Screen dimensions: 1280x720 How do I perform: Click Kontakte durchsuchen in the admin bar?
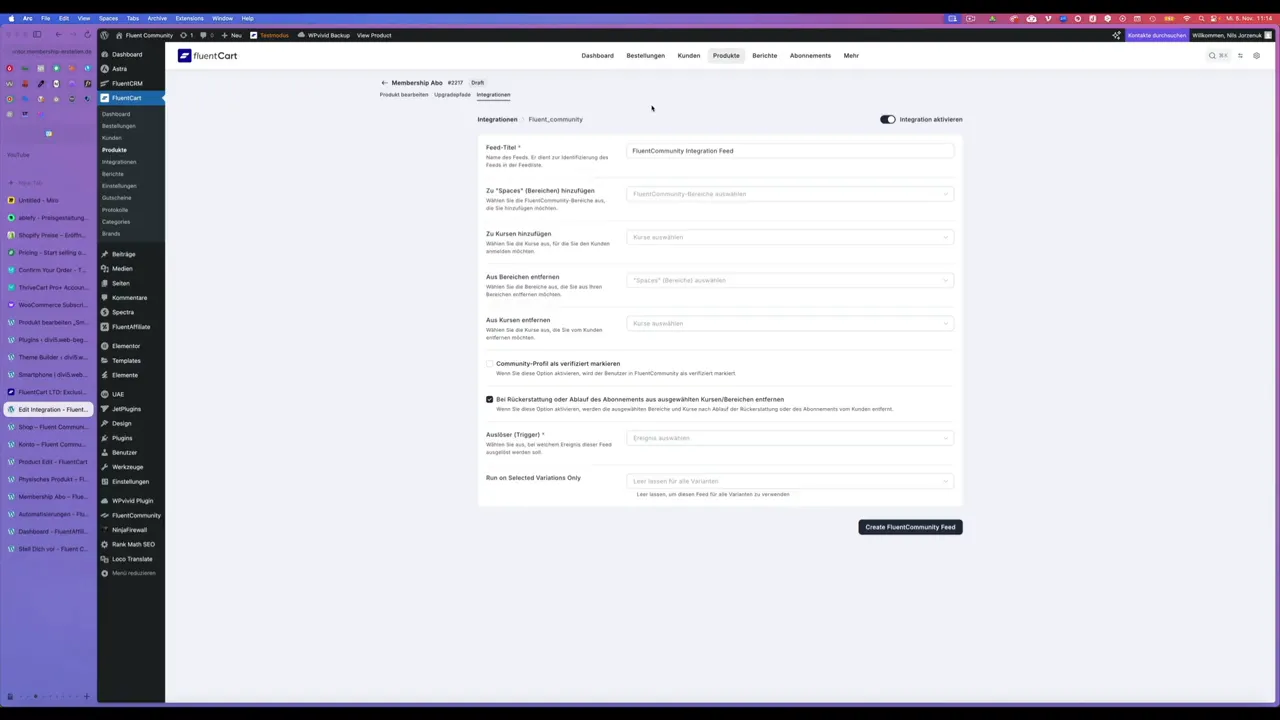tap(1156, 35)
